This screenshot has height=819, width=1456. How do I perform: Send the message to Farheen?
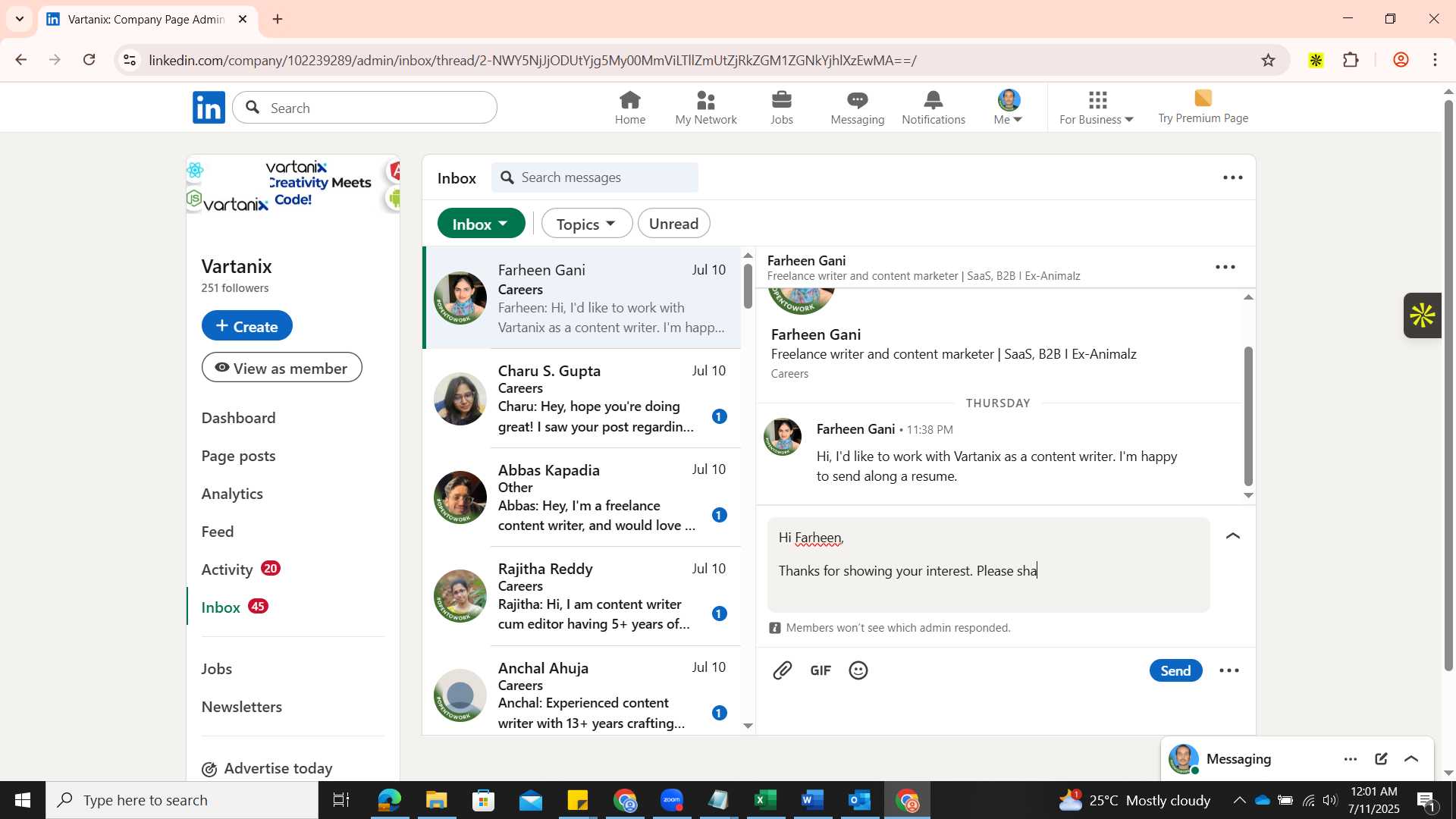(x=1175, y=670)
